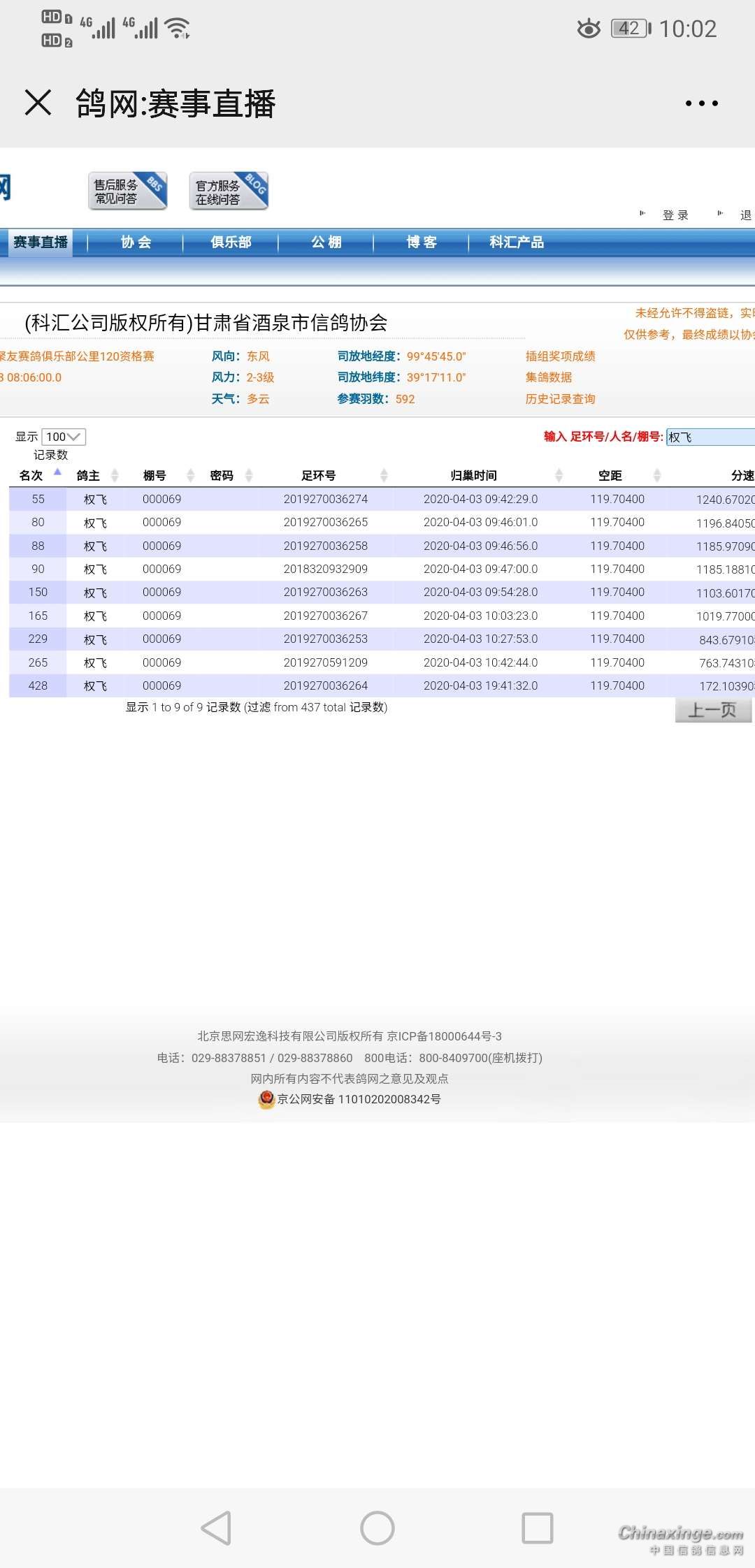755x1568 pixels.
Task: Sort the table by 归巢时间 column
Action: (474, 476)
